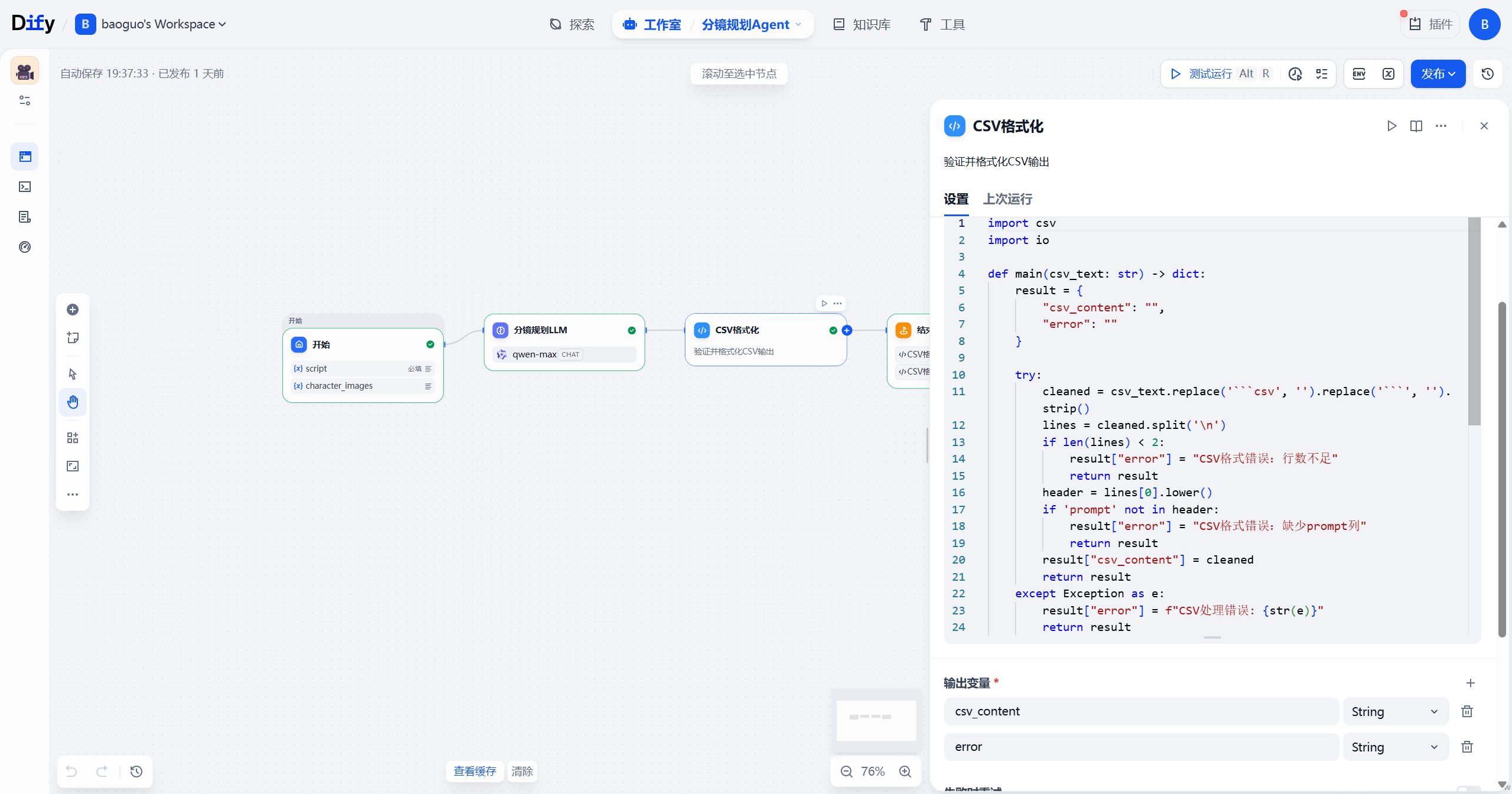This screenshot has width=1512, height=794.
Task: Redo the workflow change
Action: (x=102, y=771)
